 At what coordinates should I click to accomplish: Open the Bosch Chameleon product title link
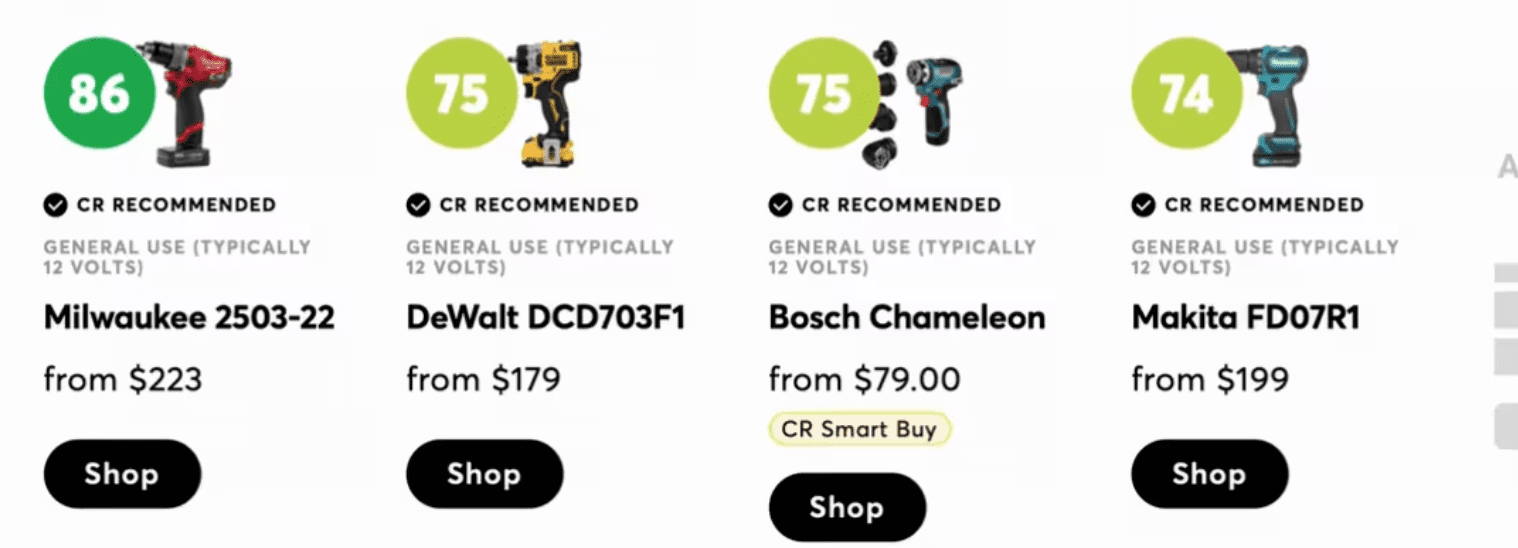(906, 318)
